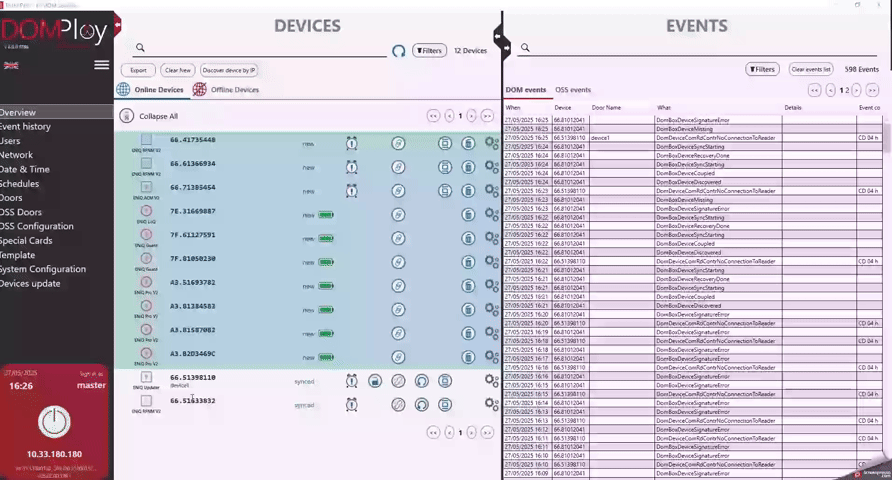Click the Clear New button
Viewport: 892px width, 480px height.
[x=177, y=70]
